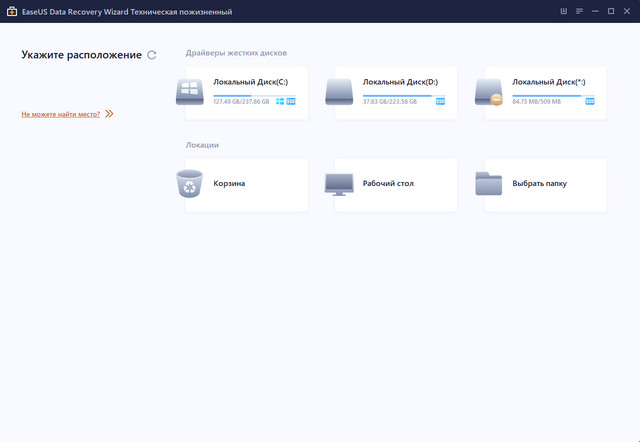
Task: Click the refresh icon next to Укажите расположение
Action: tap(152, 55)
